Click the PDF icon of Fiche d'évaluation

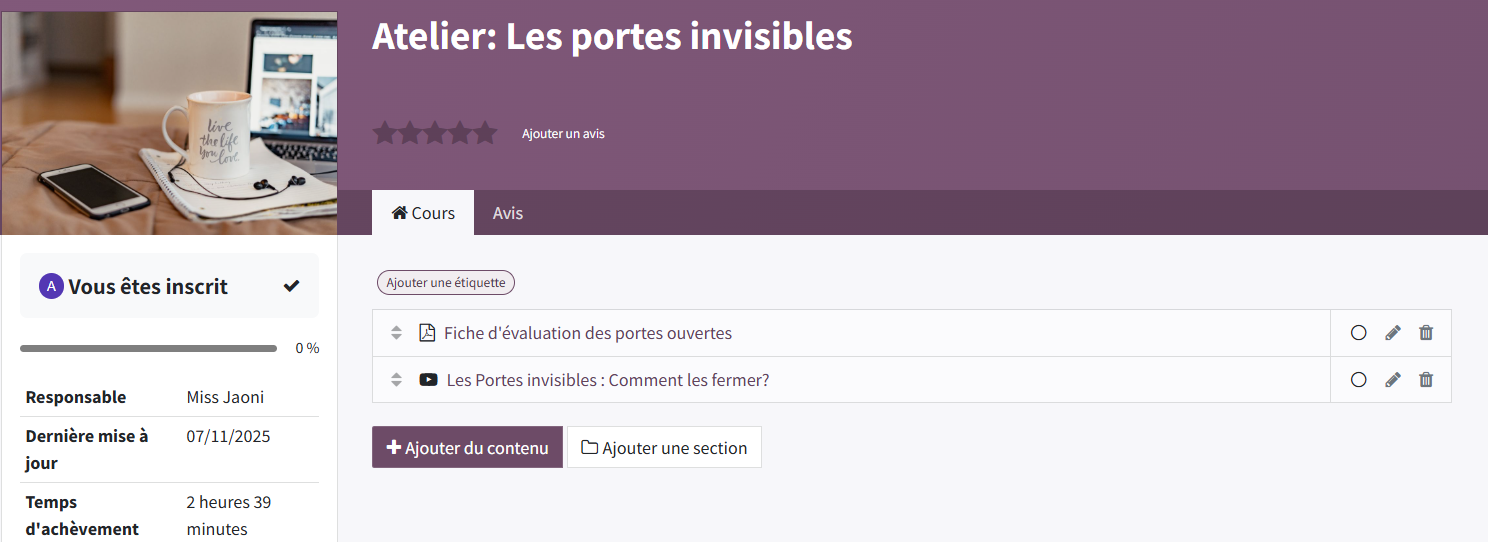(x=427, y=333)
